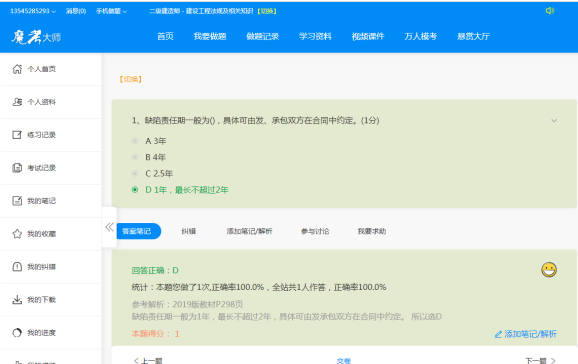578x364 pixels.
Task: Click the 练习记录 practice record icon
Action: point(17,135)
